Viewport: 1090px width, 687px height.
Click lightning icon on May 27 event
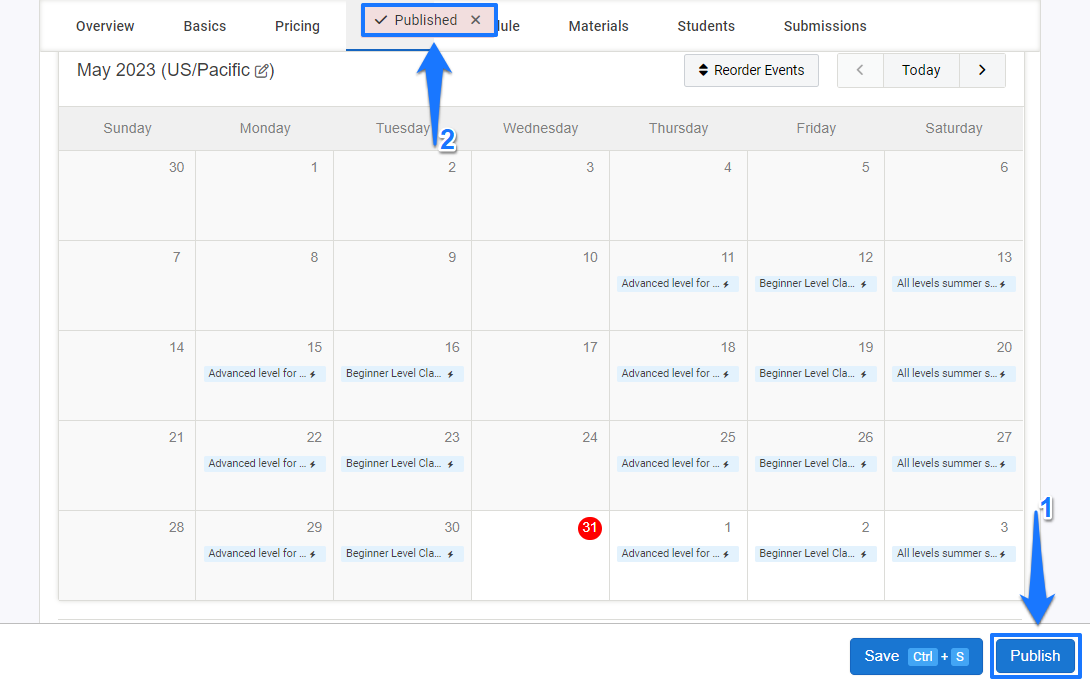[x=1002, y=464]
